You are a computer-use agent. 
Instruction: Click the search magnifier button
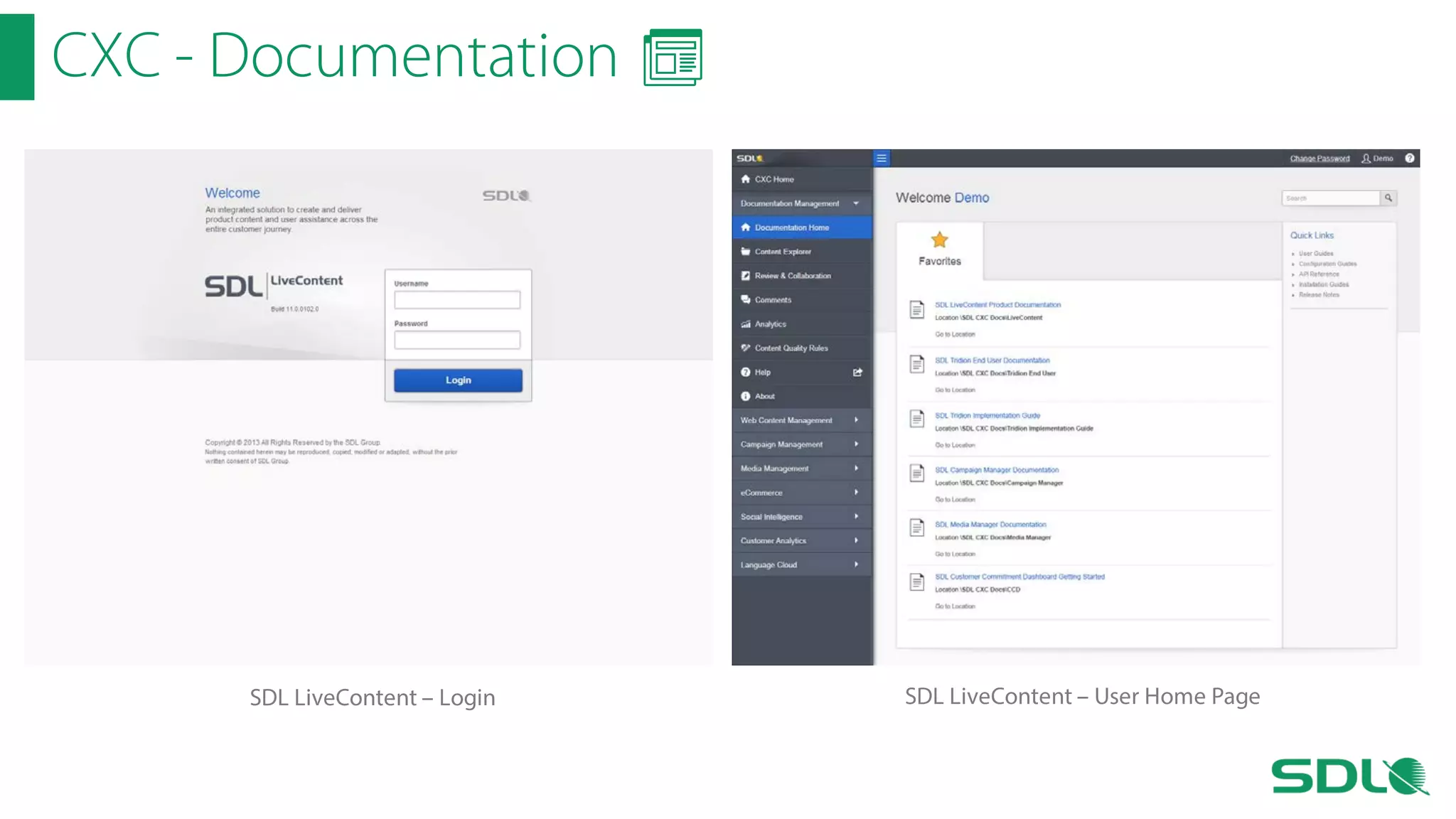tap(1388, 198)
